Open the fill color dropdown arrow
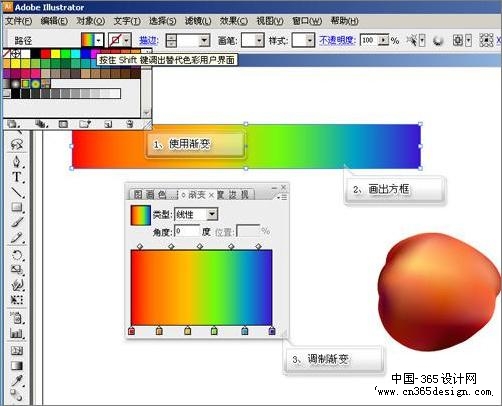The width and height of the screenshot is (502, 406). (99, 41)
